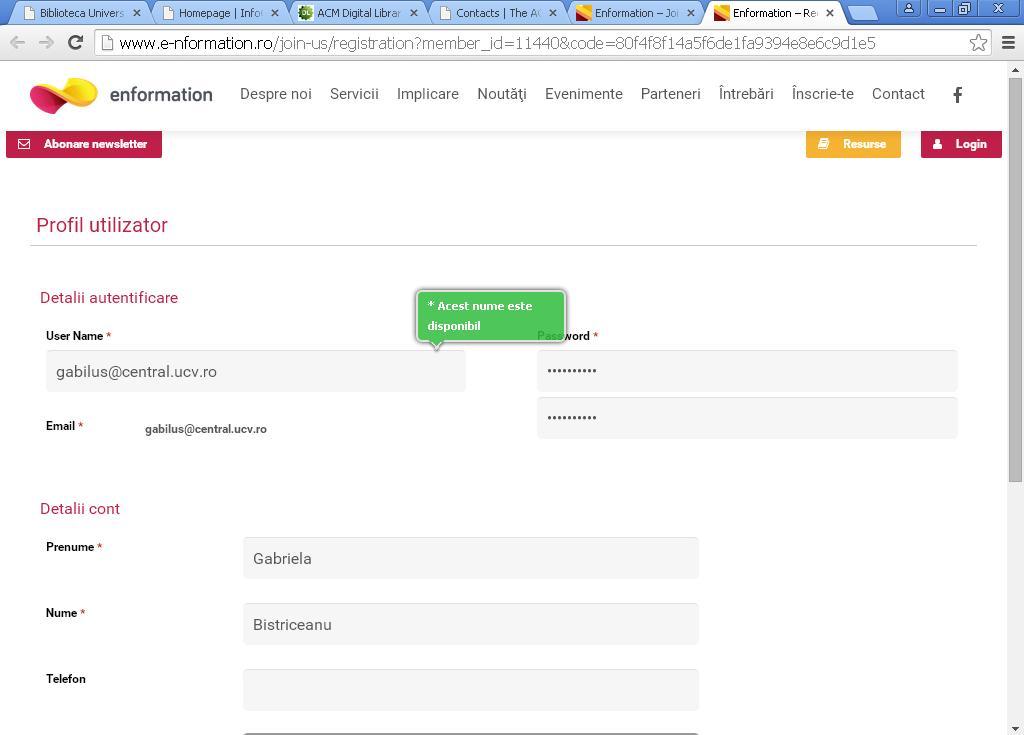Click the yellow Resurse button

coord(853,144)
